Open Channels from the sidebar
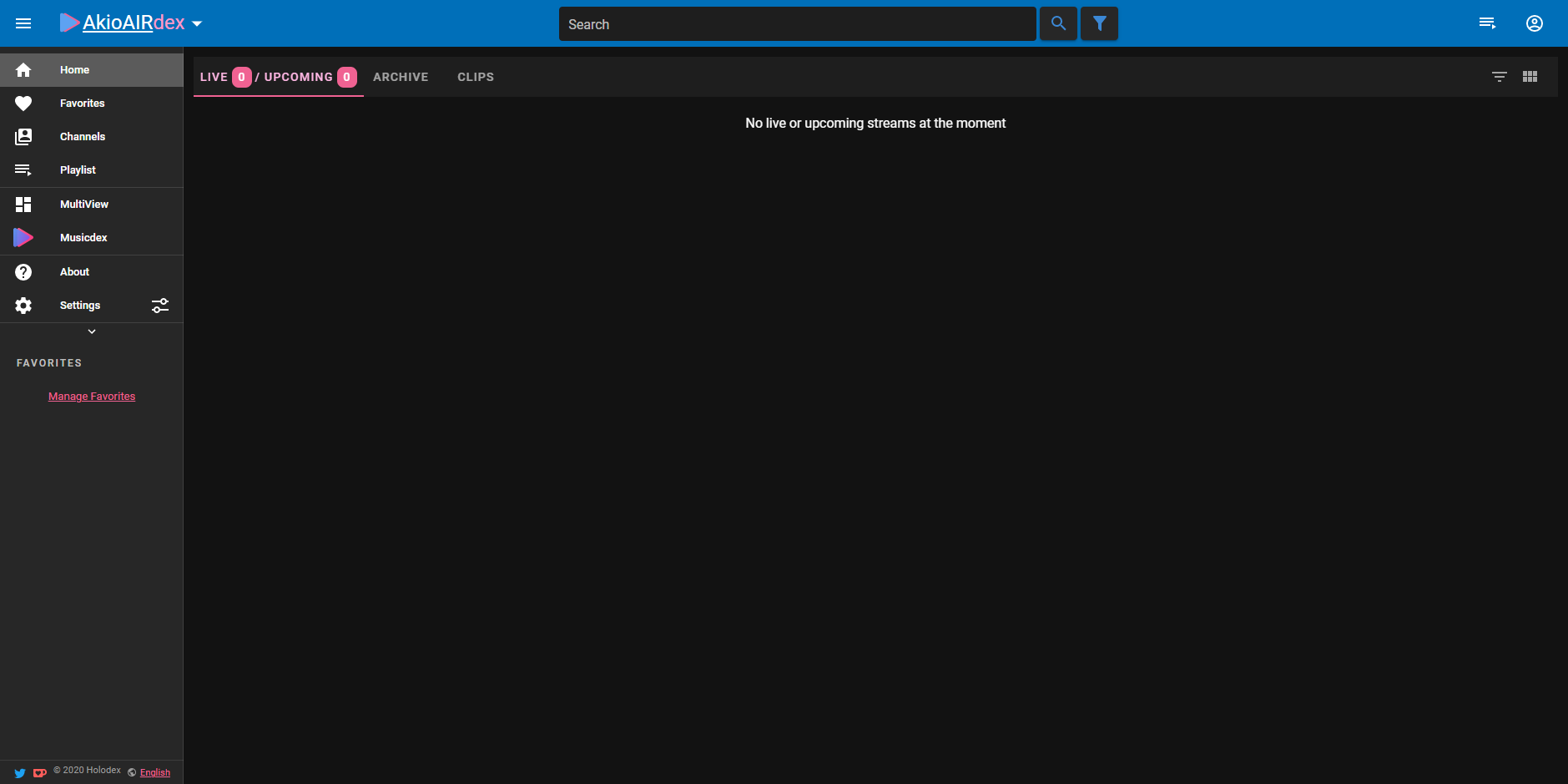 (92, 137)
